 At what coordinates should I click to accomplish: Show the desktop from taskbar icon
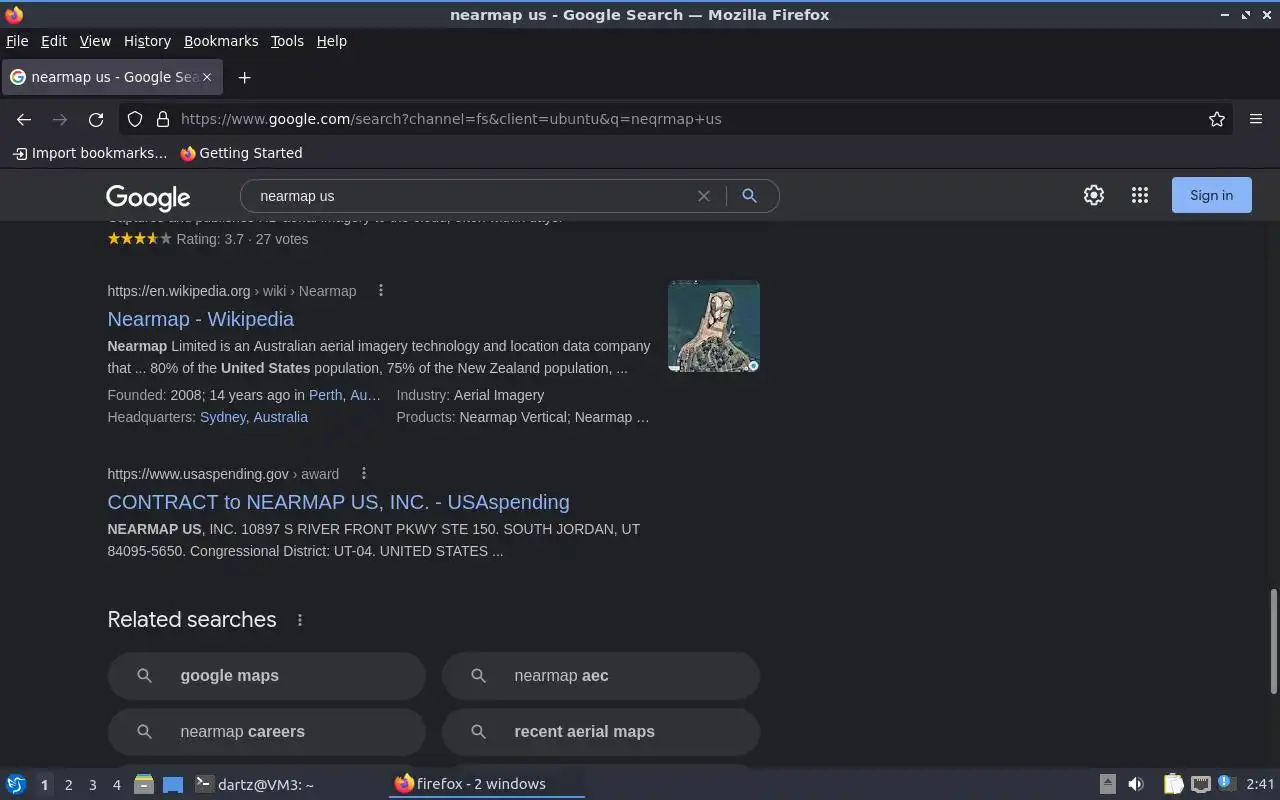tap(173, 784)
